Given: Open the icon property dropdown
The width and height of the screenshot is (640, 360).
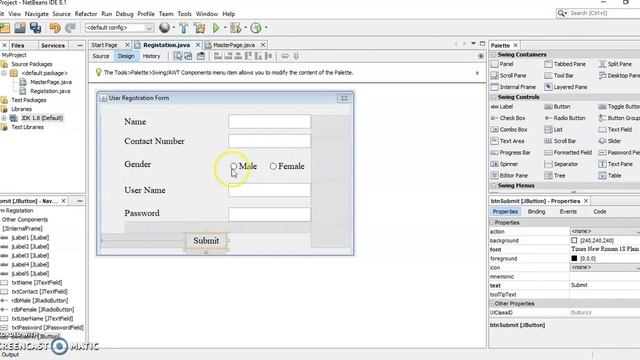Looking at the screenshot, I should coord(638,267).
